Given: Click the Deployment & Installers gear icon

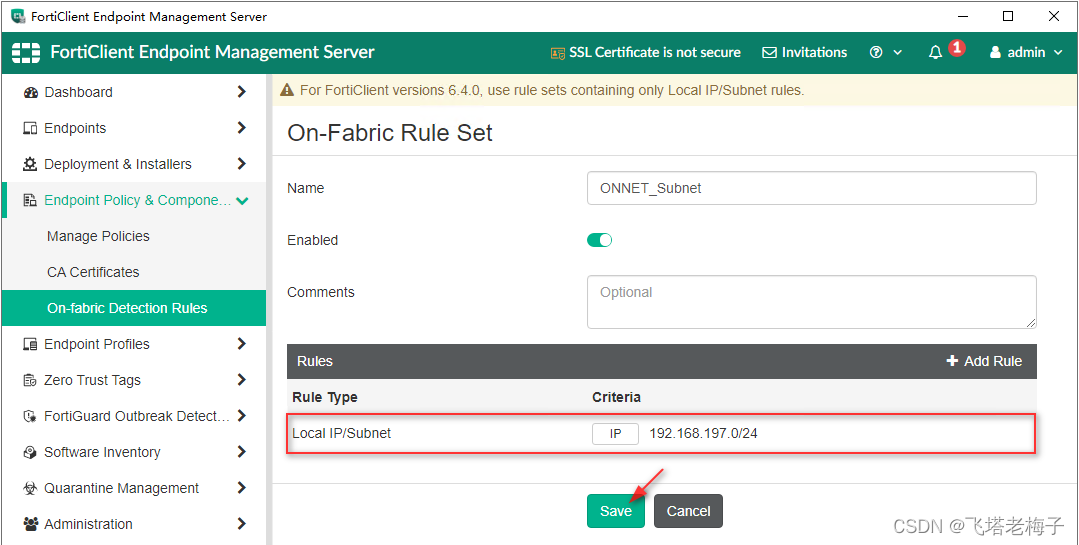Looking at the screenshot, I should point(30,164).
